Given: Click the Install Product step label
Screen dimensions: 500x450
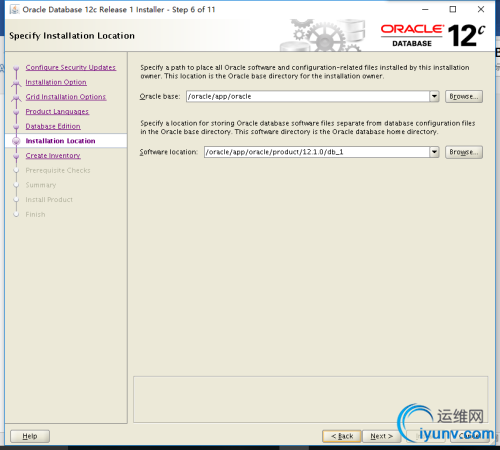Looking at the screenshot, I should point(49,200).
